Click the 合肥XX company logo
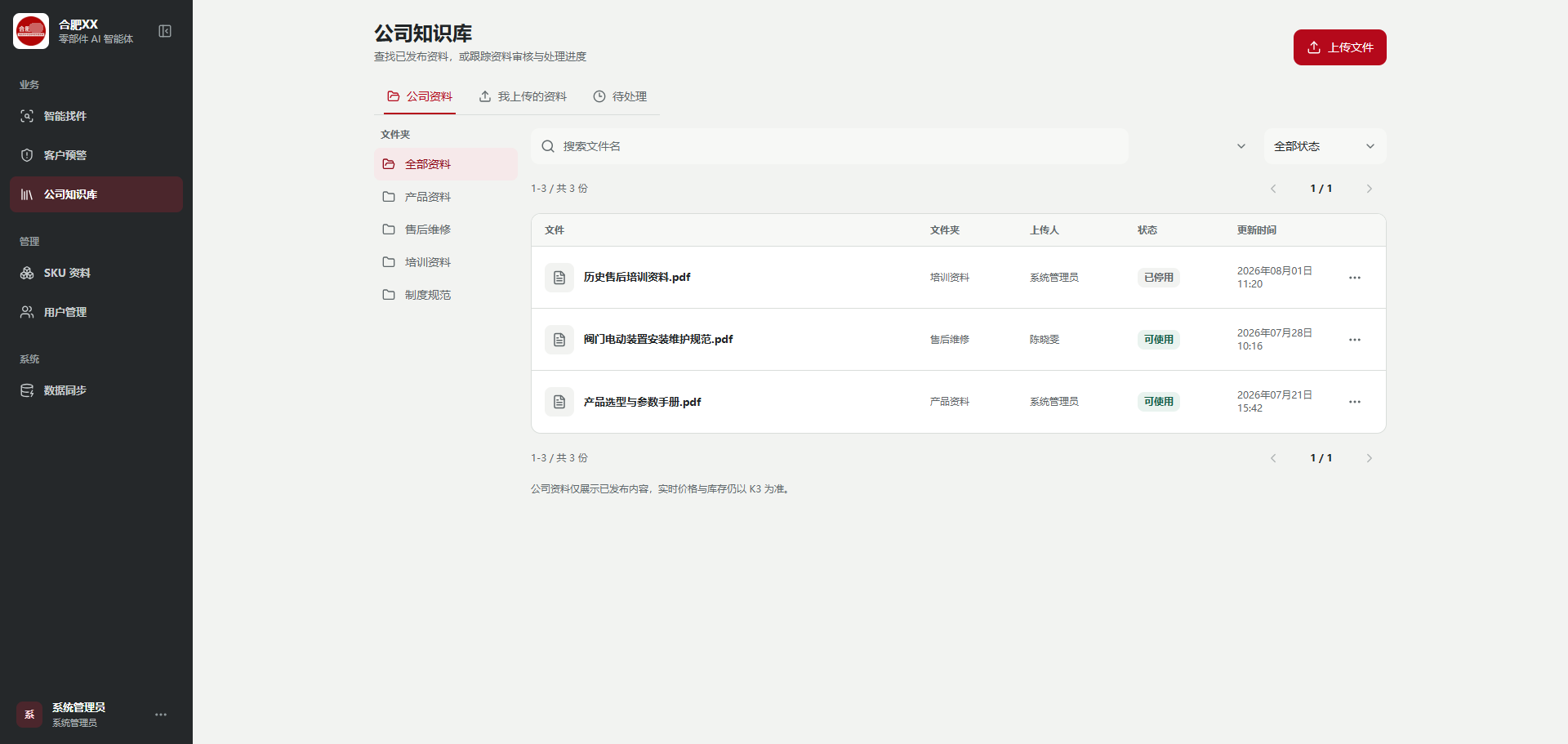 pos(31,31)
